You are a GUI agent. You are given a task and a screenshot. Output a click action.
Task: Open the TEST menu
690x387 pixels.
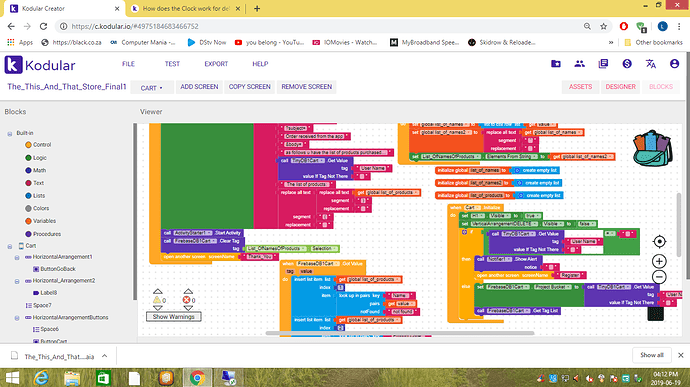[172, 64]
